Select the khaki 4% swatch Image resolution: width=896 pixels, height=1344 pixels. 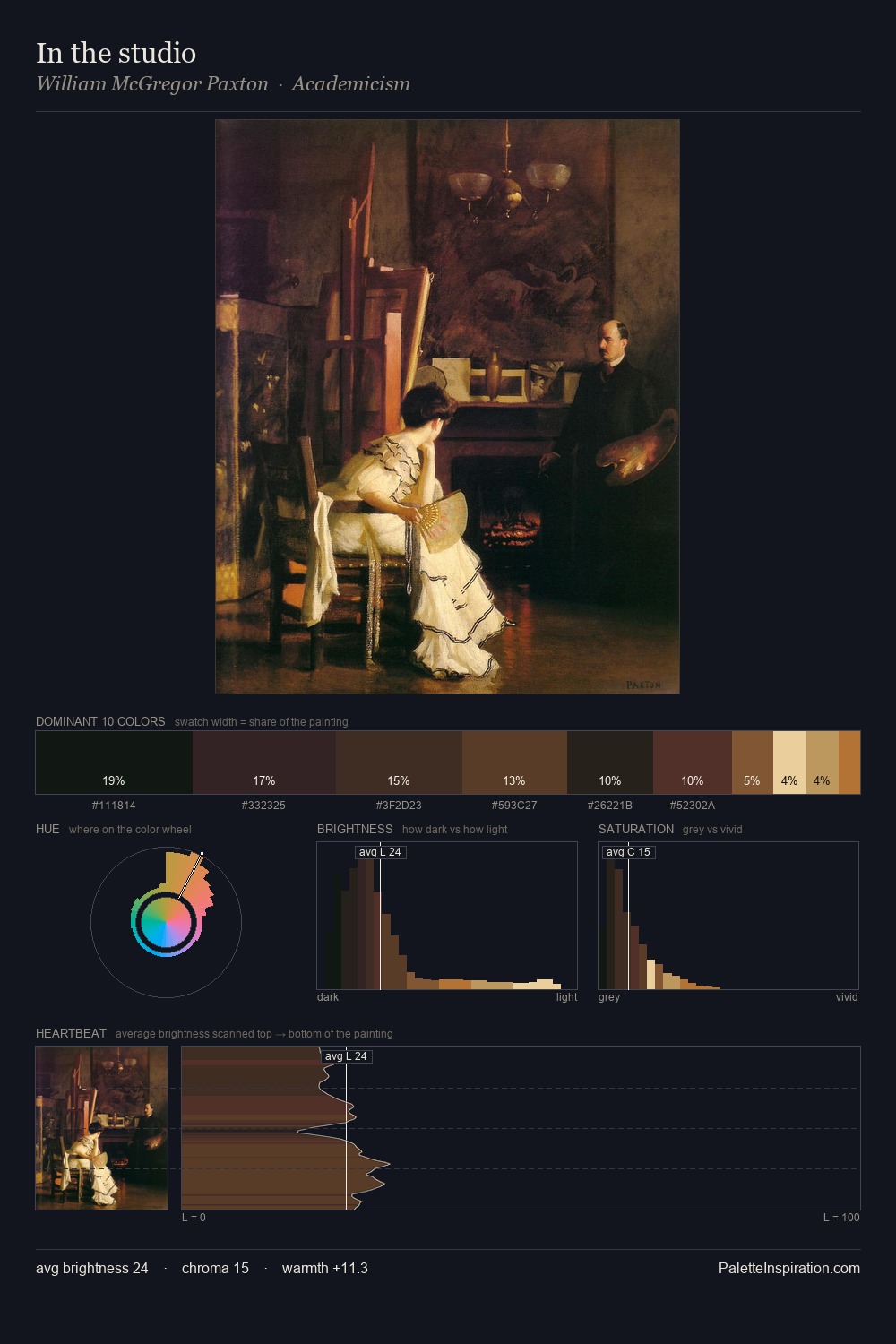pyautogui.click(x=823, y=762)
